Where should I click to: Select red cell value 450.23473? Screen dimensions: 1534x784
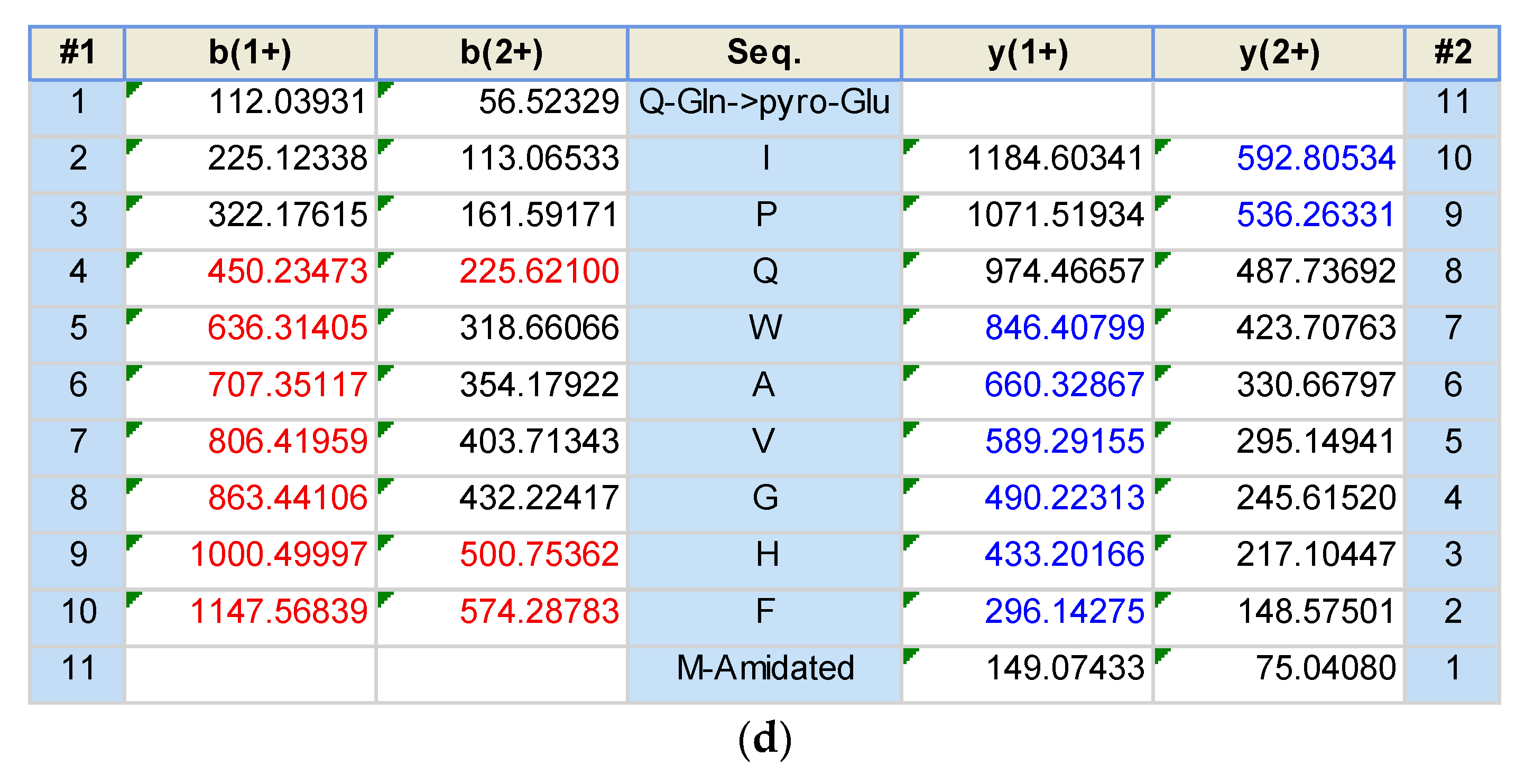[250, 277]
